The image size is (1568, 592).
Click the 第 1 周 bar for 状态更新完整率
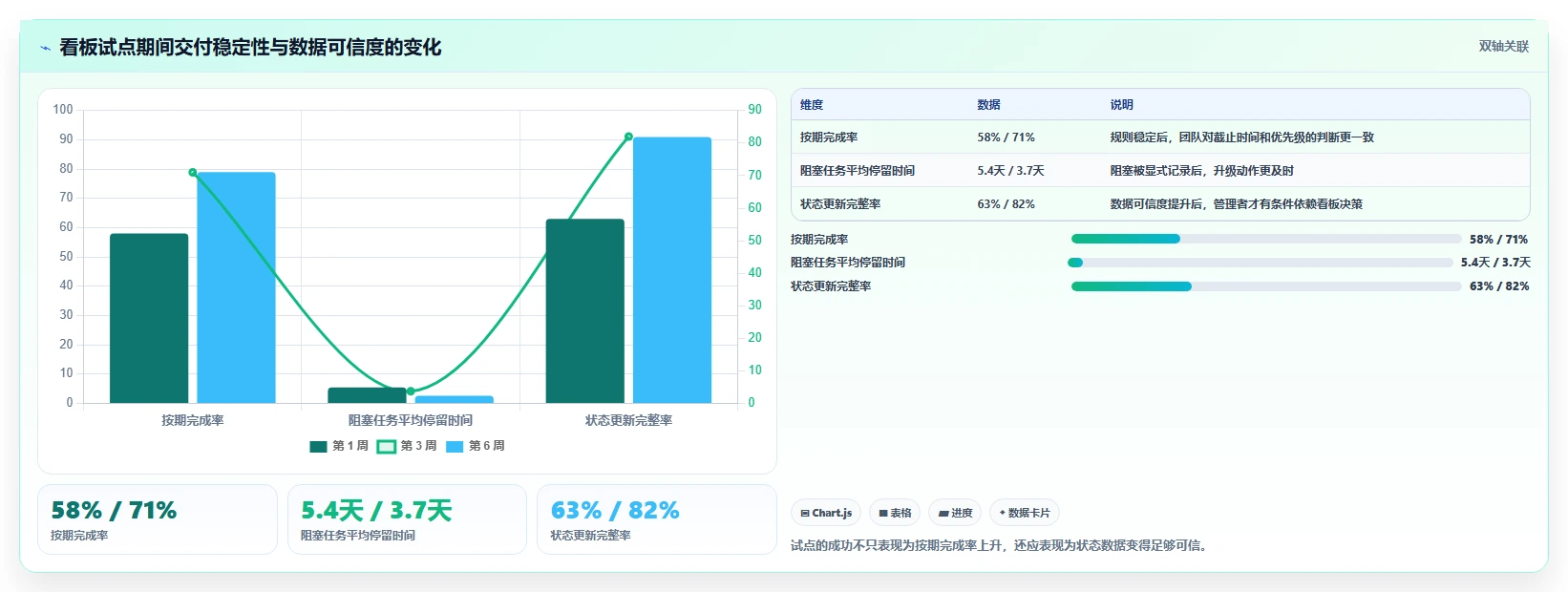[584, 311]
